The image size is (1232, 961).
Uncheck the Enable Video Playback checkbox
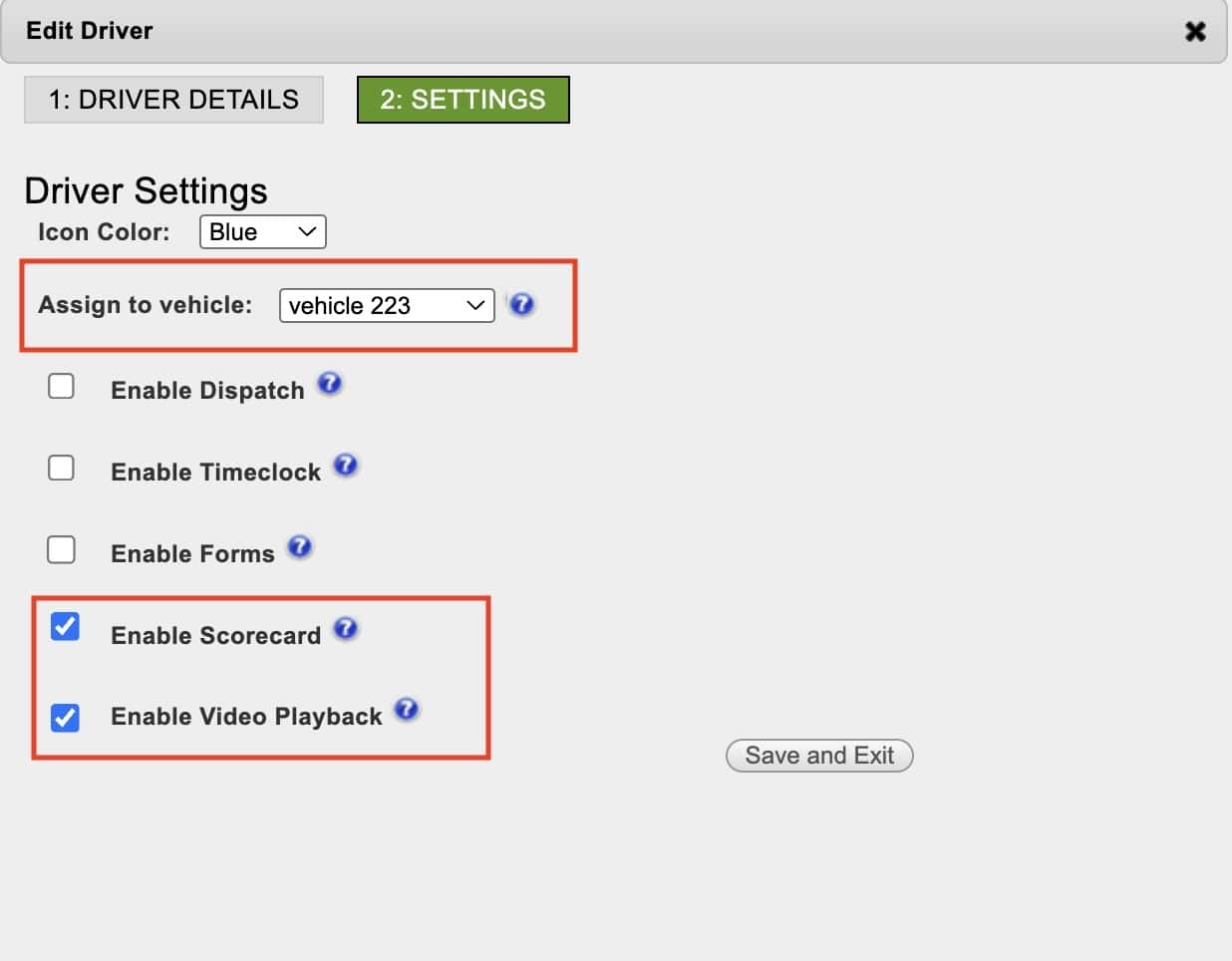[65, 718]
